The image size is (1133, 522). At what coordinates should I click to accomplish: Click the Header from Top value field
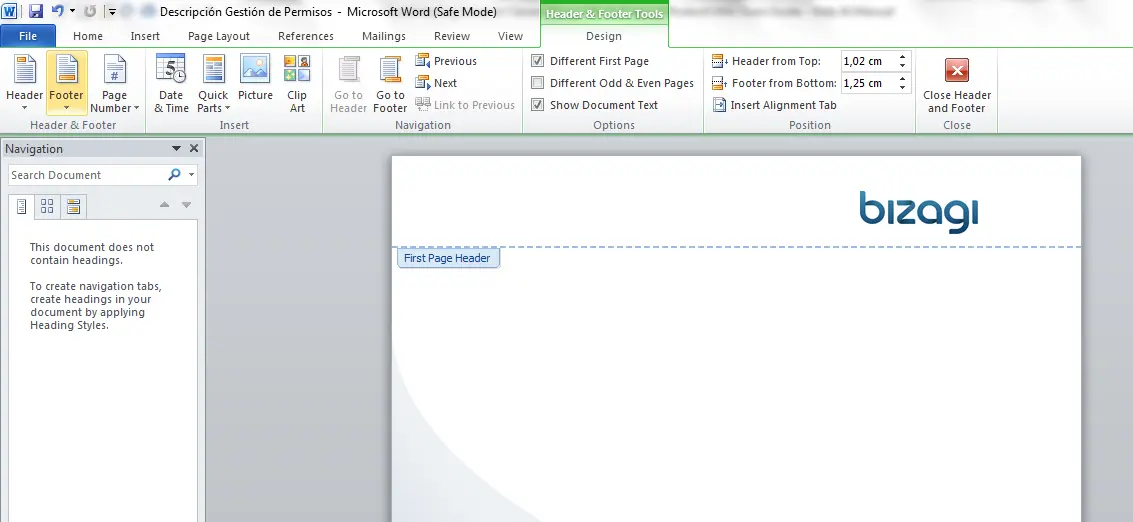868,61
